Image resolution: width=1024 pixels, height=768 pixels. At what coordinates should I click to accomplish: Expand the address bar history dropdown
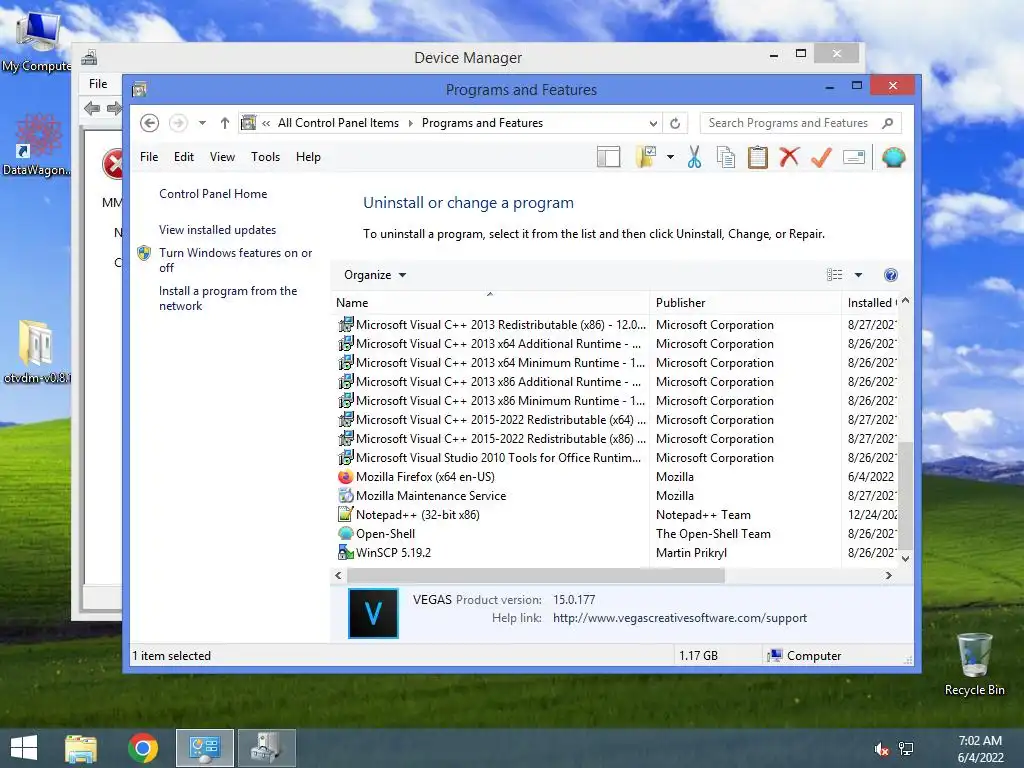click(x=653, y=123)
